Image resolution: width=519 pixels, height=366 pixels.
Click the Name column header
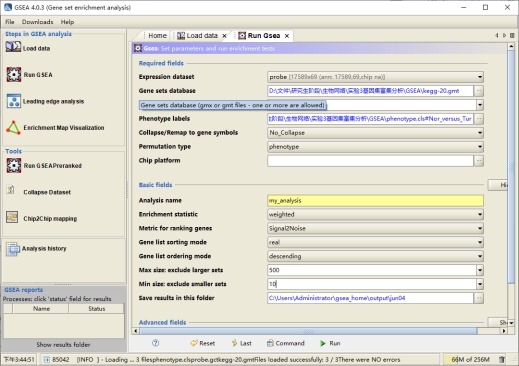41,309
